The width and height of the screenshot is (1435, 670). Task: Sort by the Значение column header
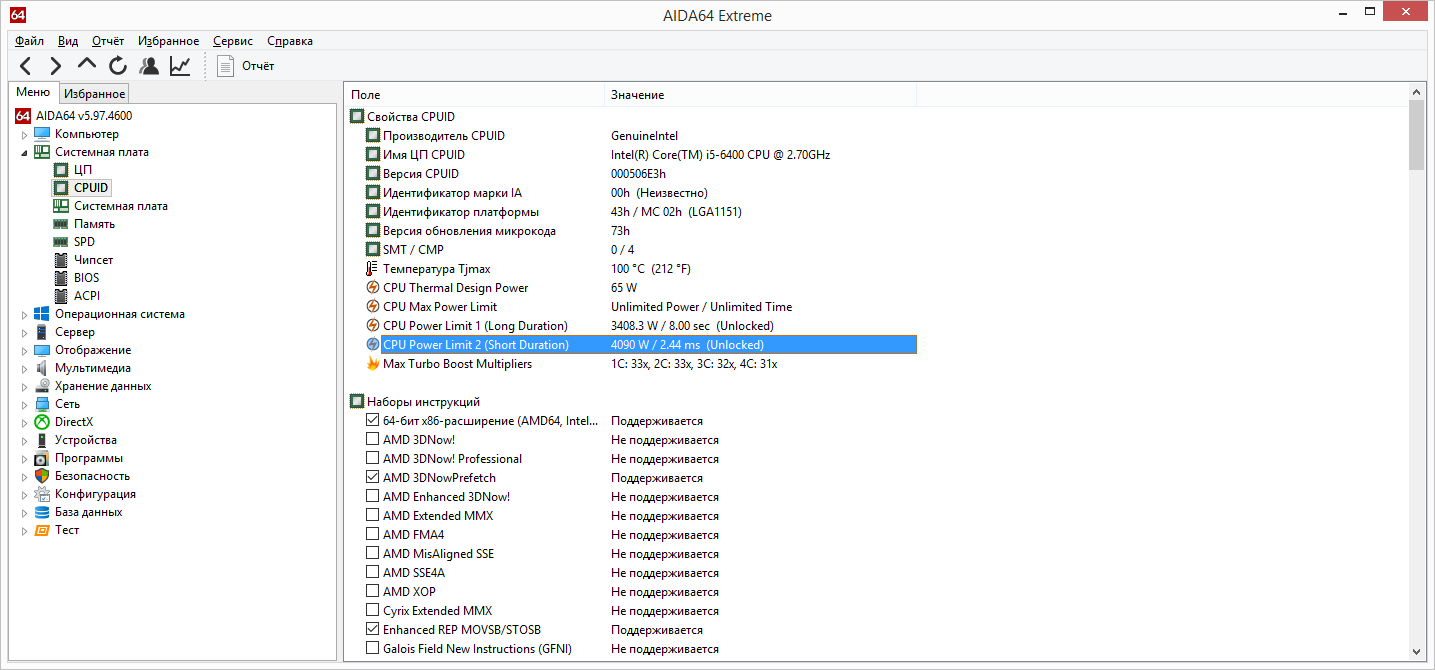(x=637, y=95)
